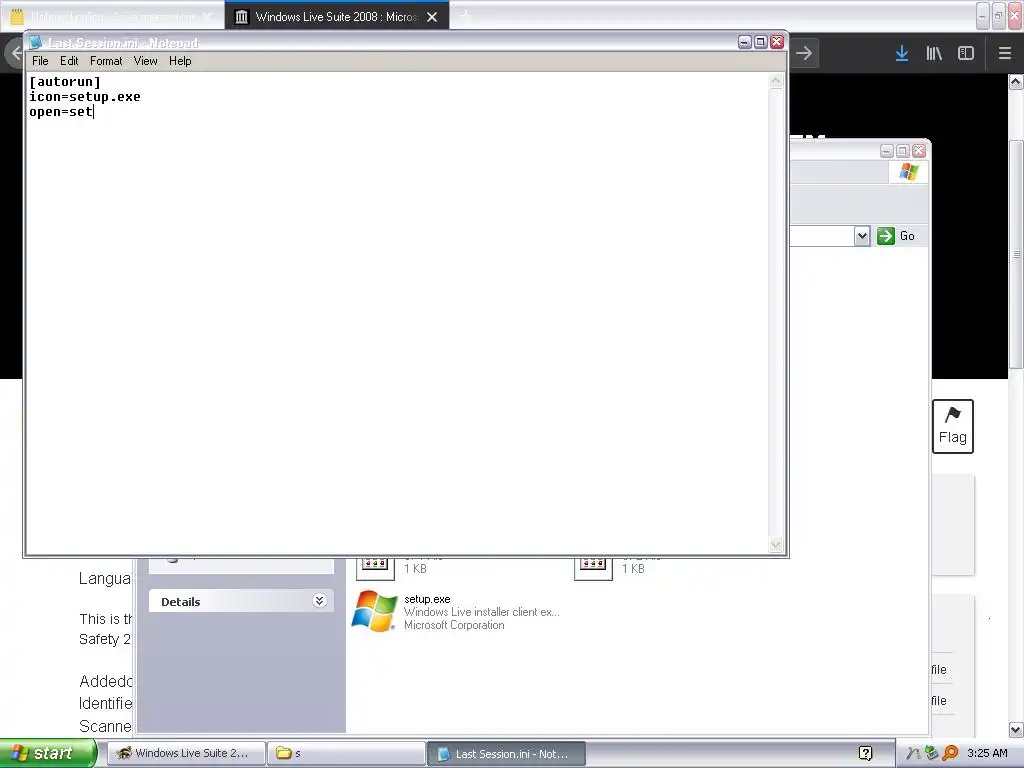Screen dimensions: 1024x768
Task: Click the Go button in Explorer window
Action: (x=896, y=236)
